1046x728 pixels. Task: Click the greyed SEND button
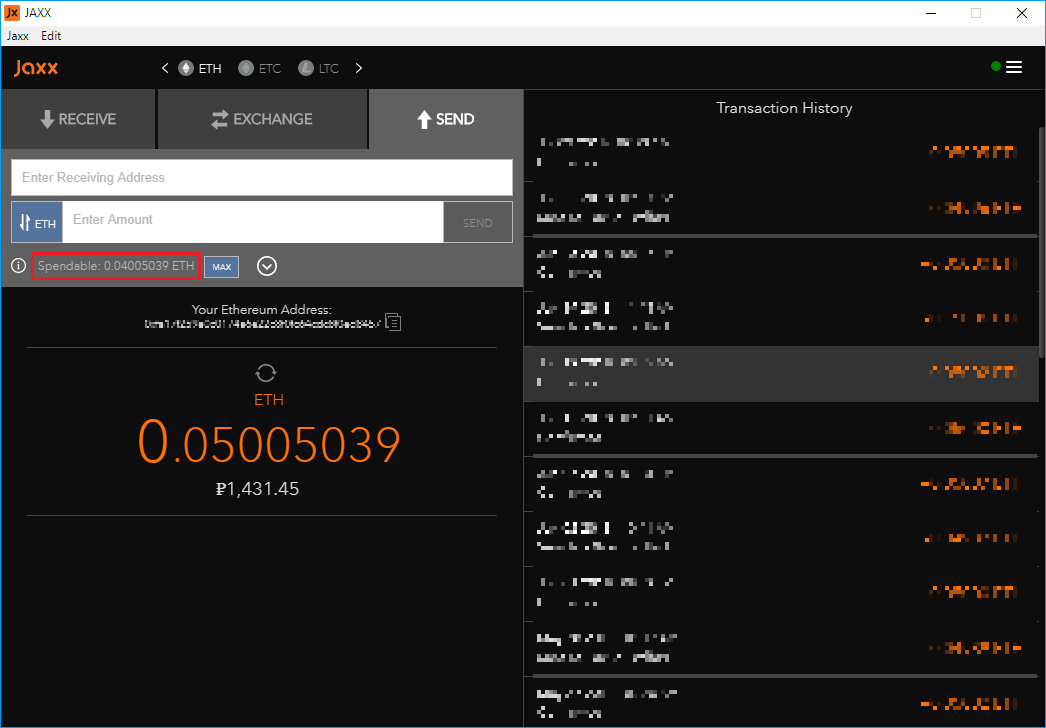point(478,222)
